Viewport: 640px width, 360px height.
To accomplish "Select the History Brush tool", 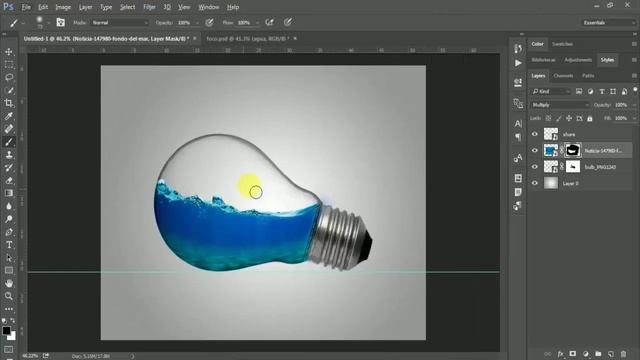I will [9, 168].
